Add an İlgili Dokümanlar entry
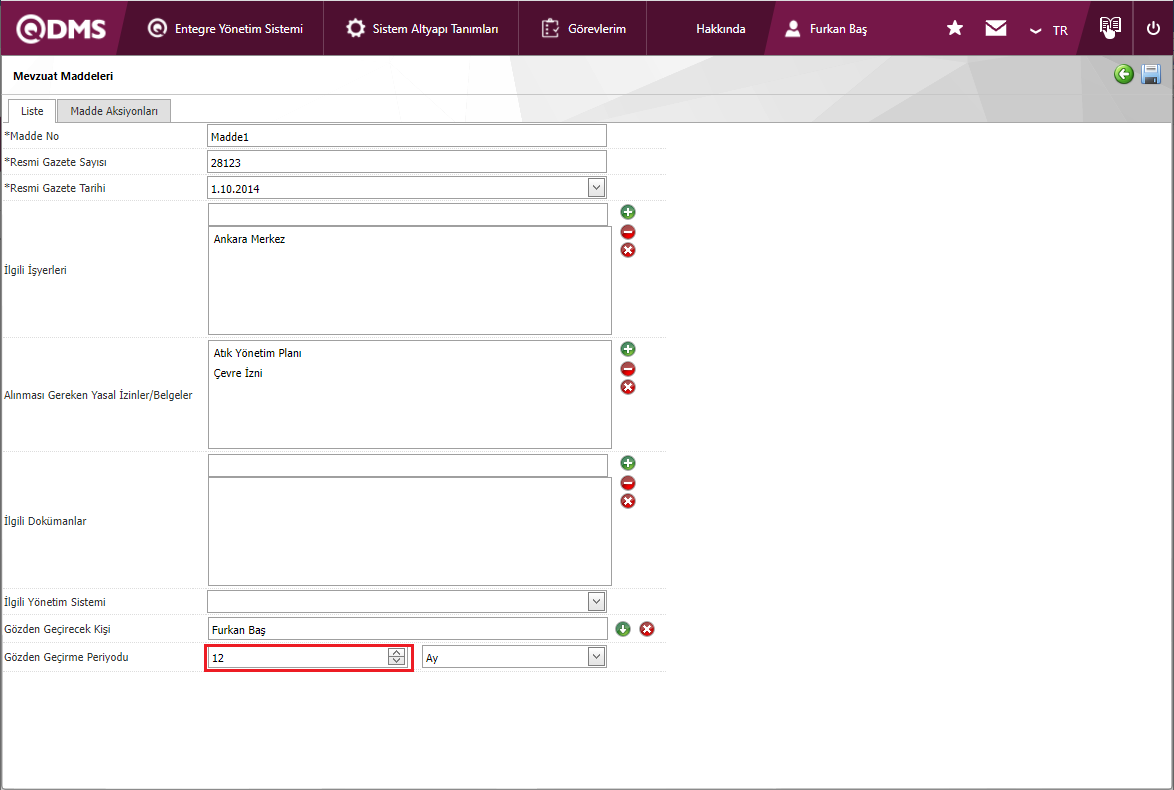The width and height of the screenshot is (1174, 790). [x=628, y=463]
